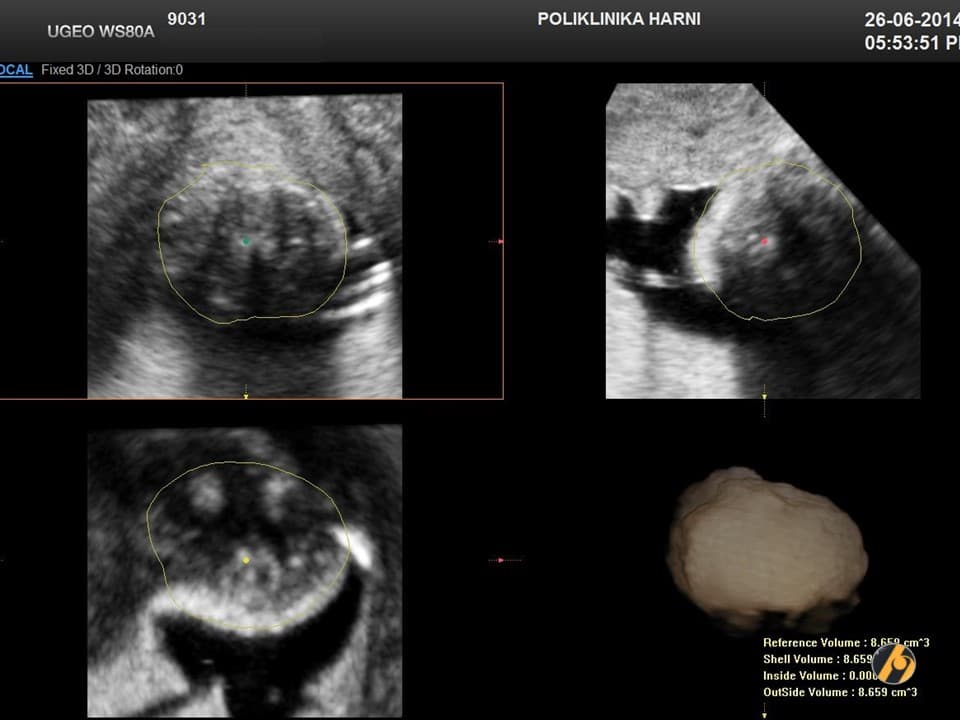Click the red center point in top-right plane
Viewport: 960px width, 720px height.
point(765,241)
